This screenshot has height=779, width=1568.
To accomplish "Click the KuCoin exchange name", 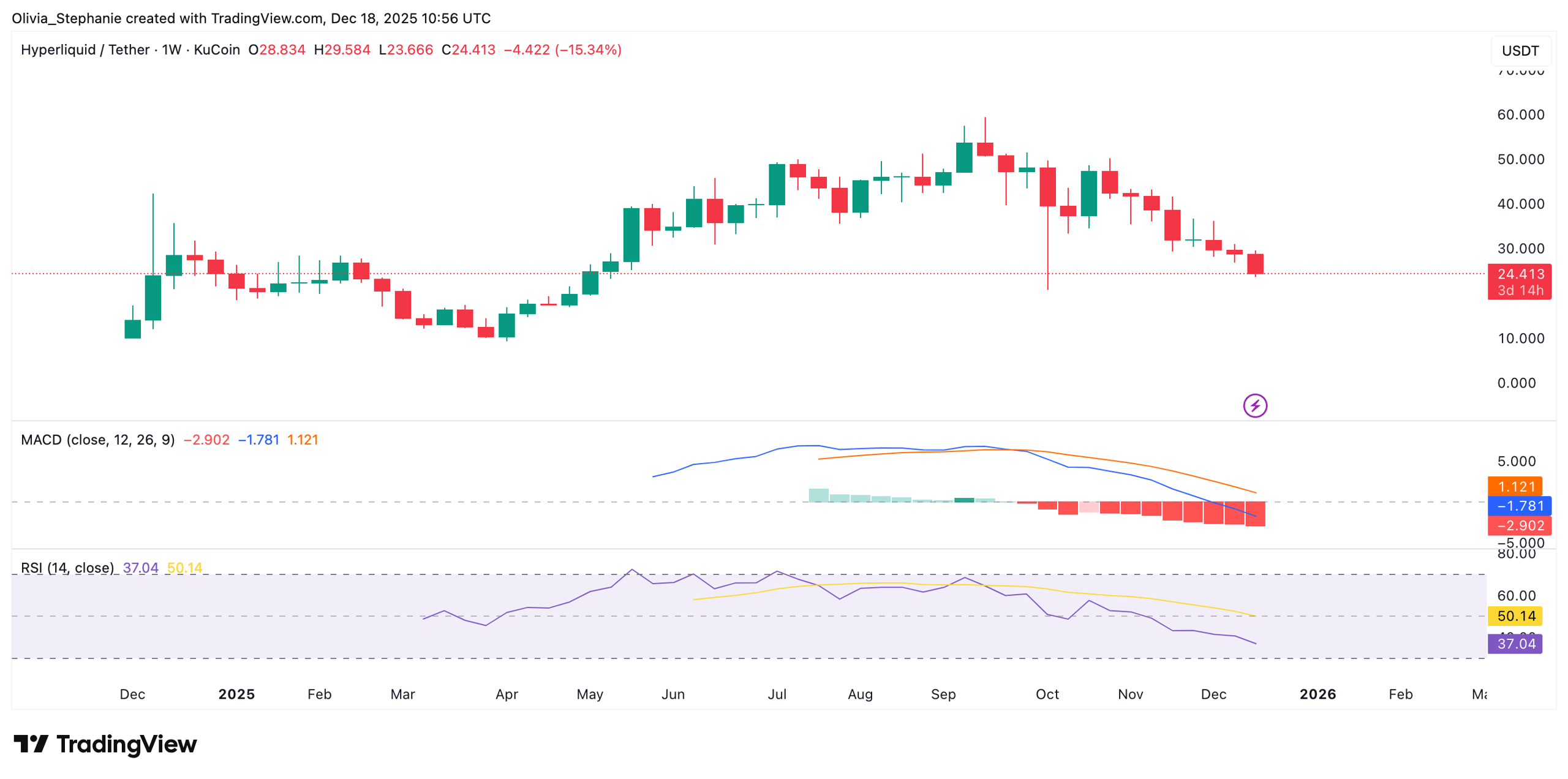I will click(x=216, y=50).
